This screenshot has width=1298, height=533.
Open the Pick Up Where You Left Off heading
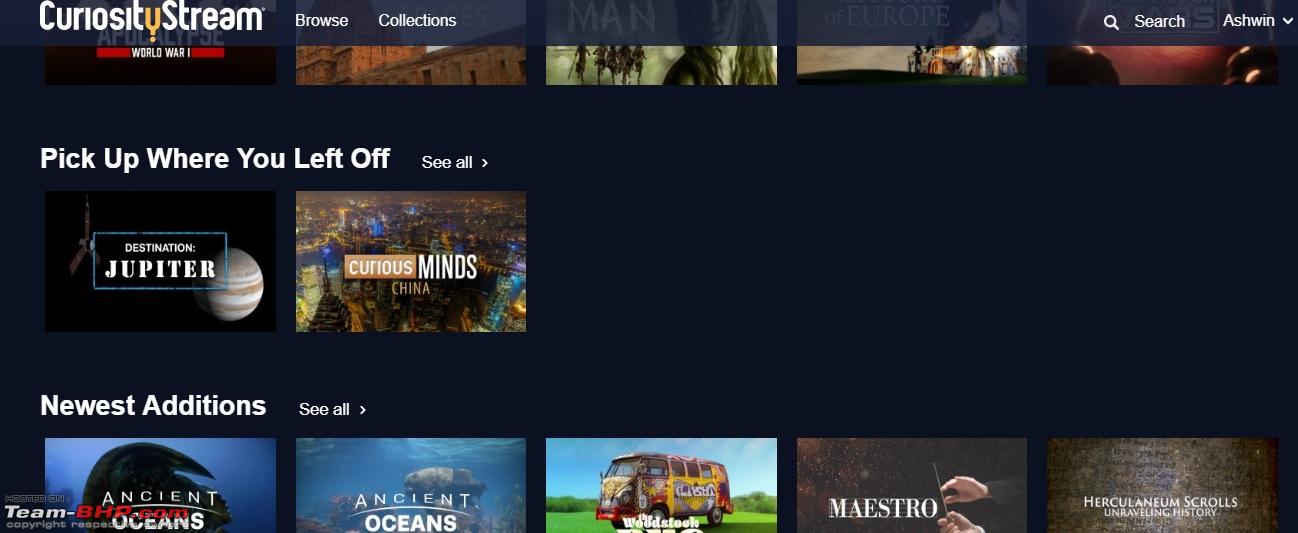click(215, 159)
